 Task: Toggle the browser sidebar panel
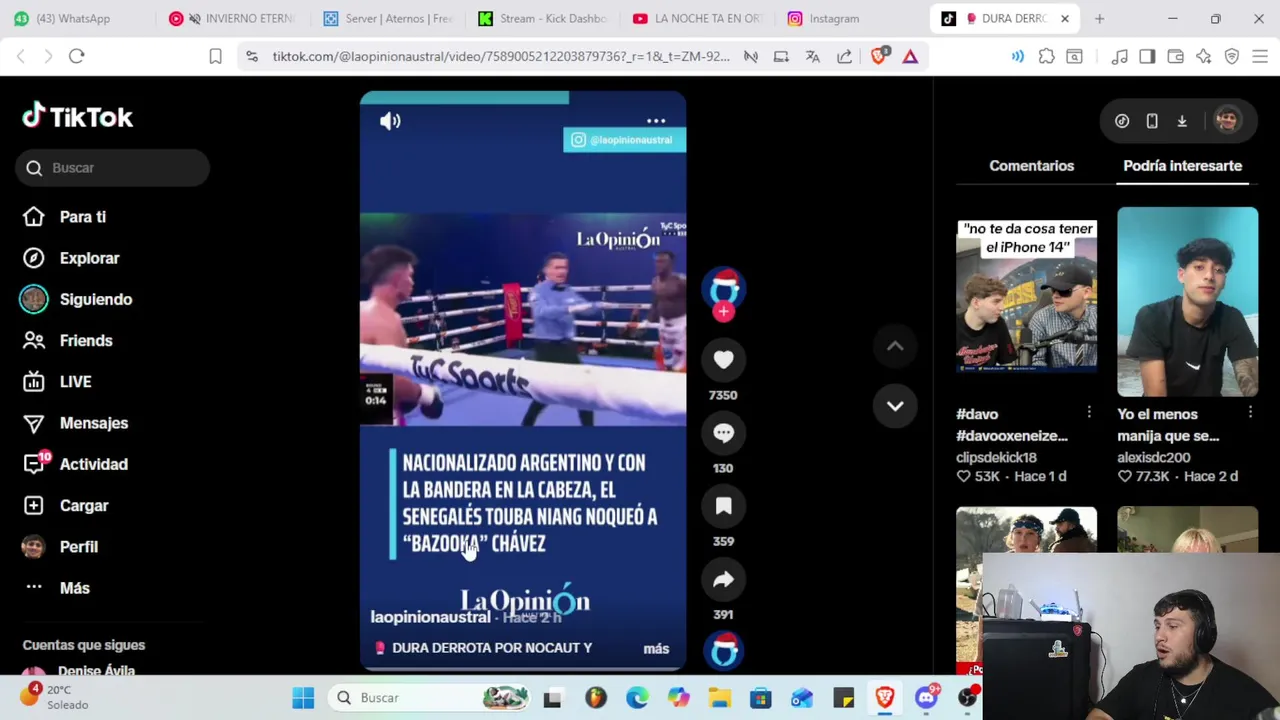click(x=1147, y=57)
